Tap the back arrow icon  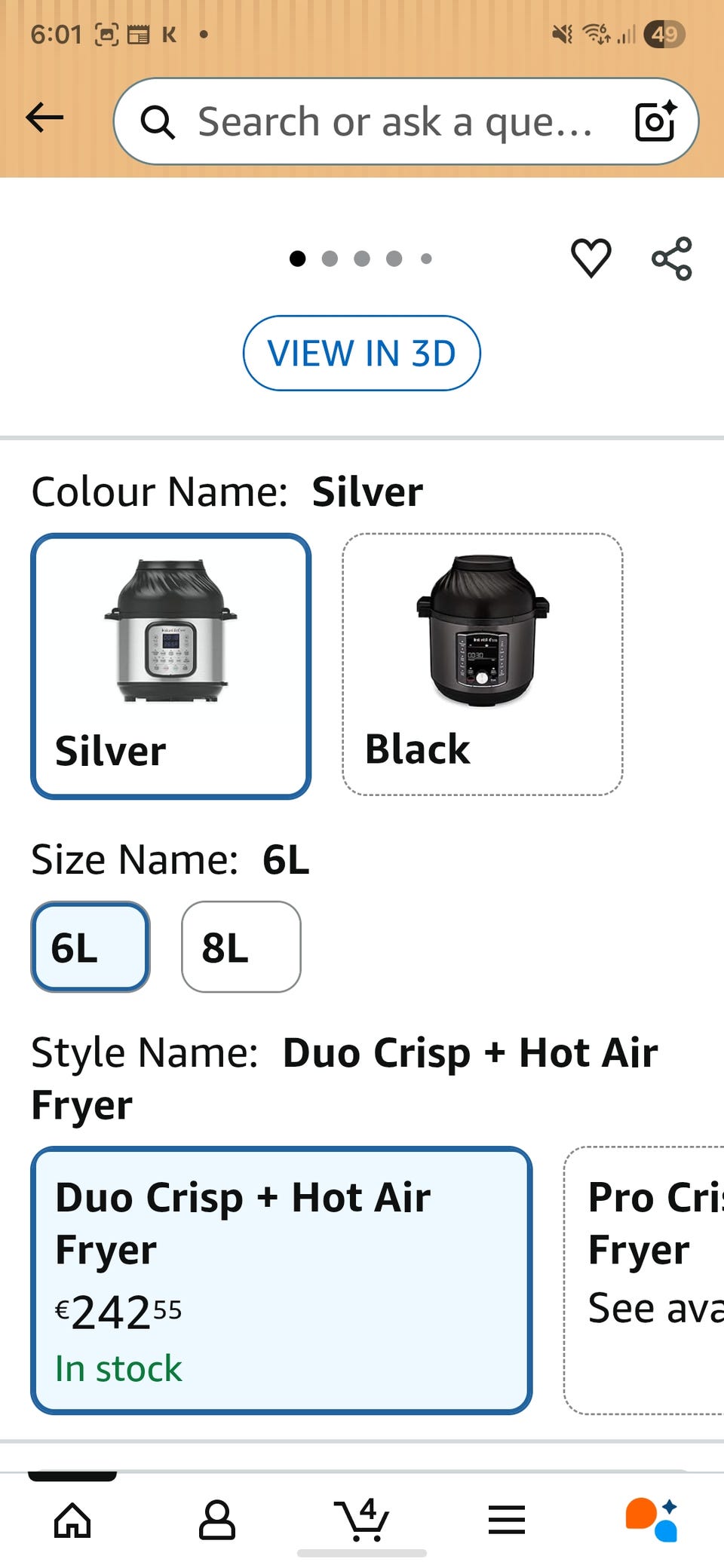click(x=44, y=118)
